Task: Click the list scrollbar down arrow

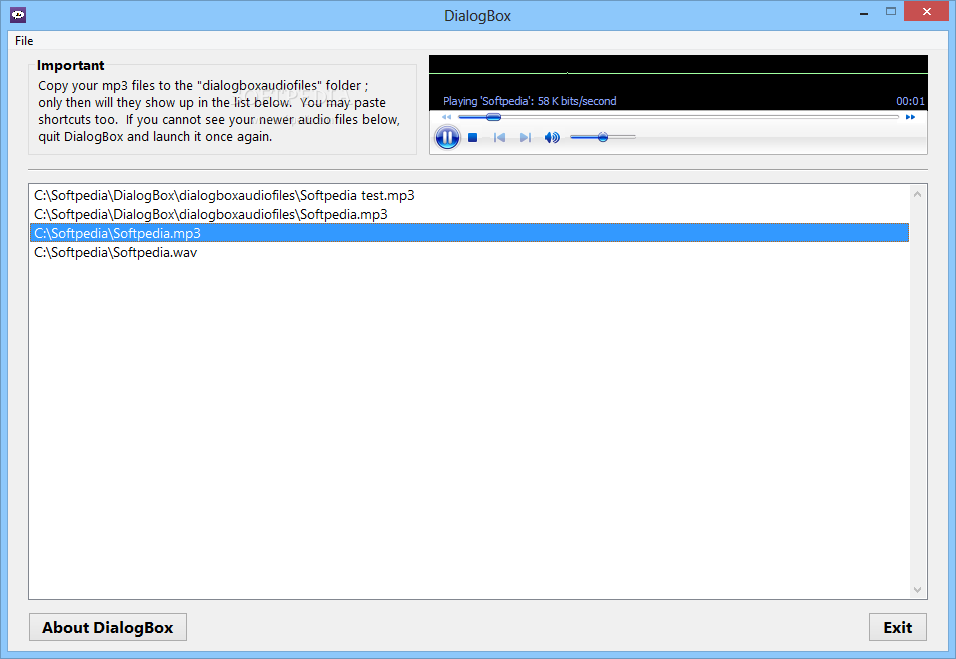Action: [x=918, y=590]
